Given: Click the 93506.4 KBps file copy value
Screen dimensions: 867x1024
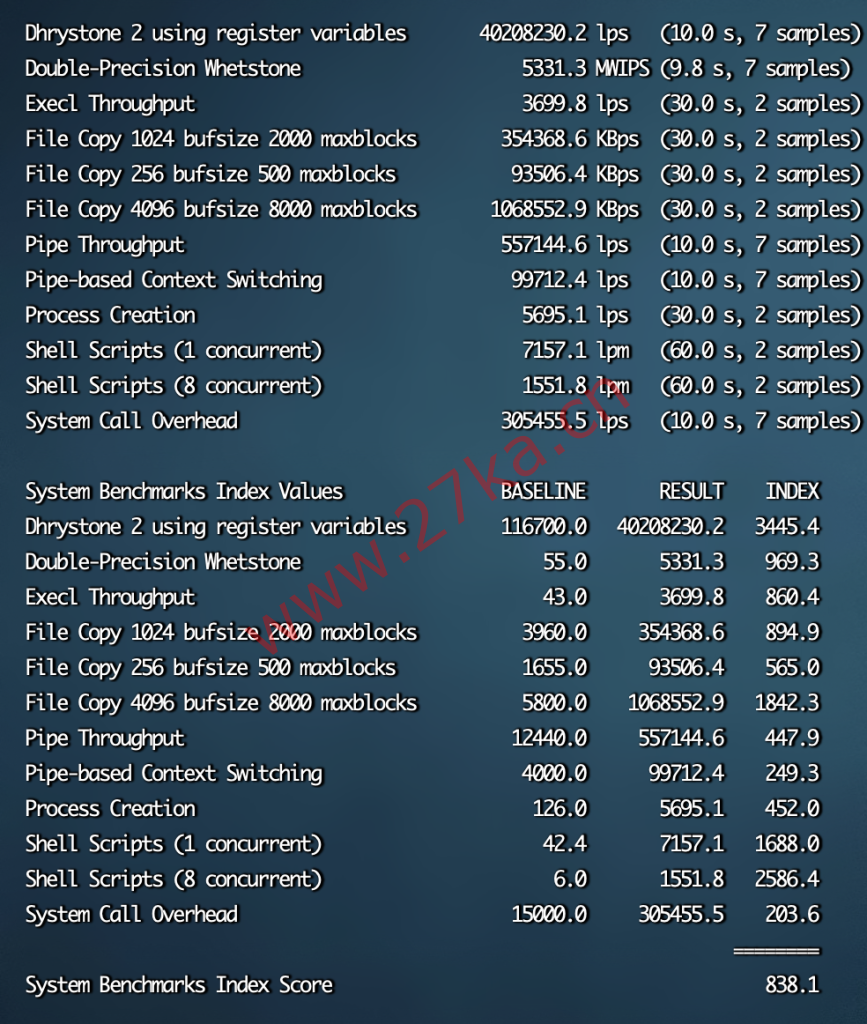Looking at the screenshot, I should (x=575, y=174).
